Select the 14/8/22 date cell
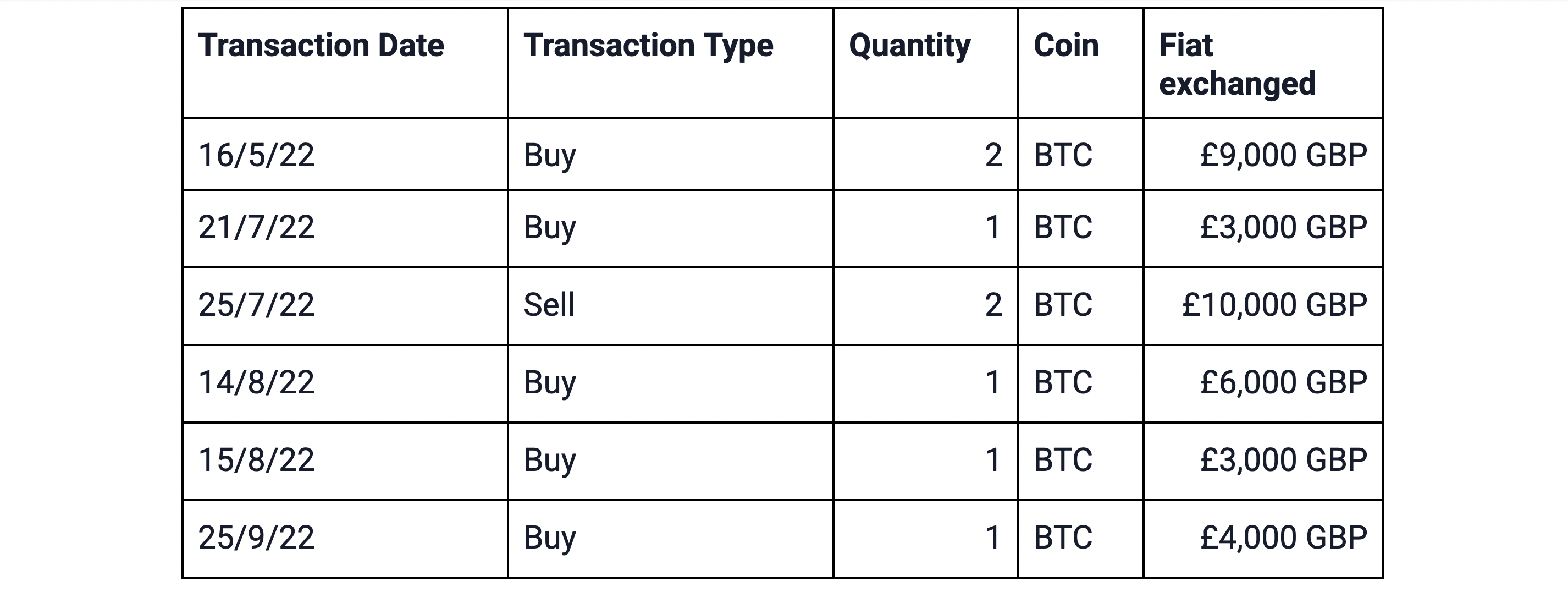The width and height of the screenshot is (1568, 592). 256,382
